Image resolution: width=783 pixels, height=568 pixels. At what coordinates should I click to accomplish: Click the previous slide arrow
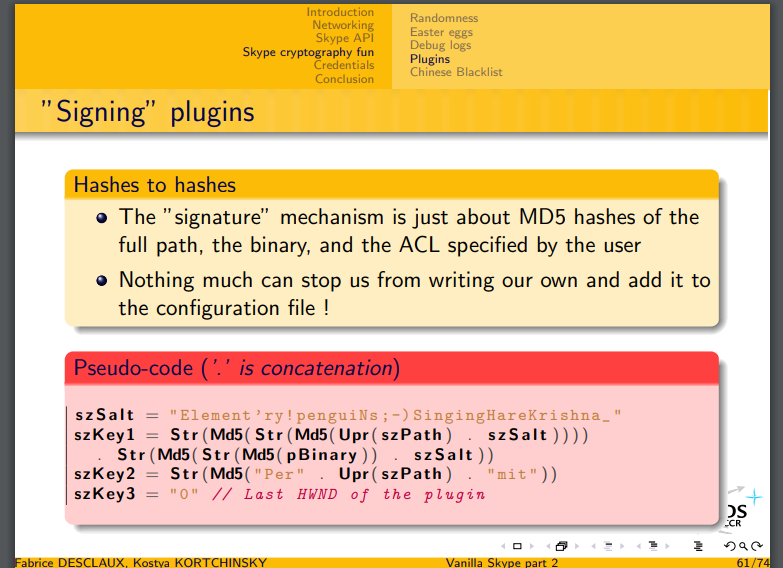point(503,546)
